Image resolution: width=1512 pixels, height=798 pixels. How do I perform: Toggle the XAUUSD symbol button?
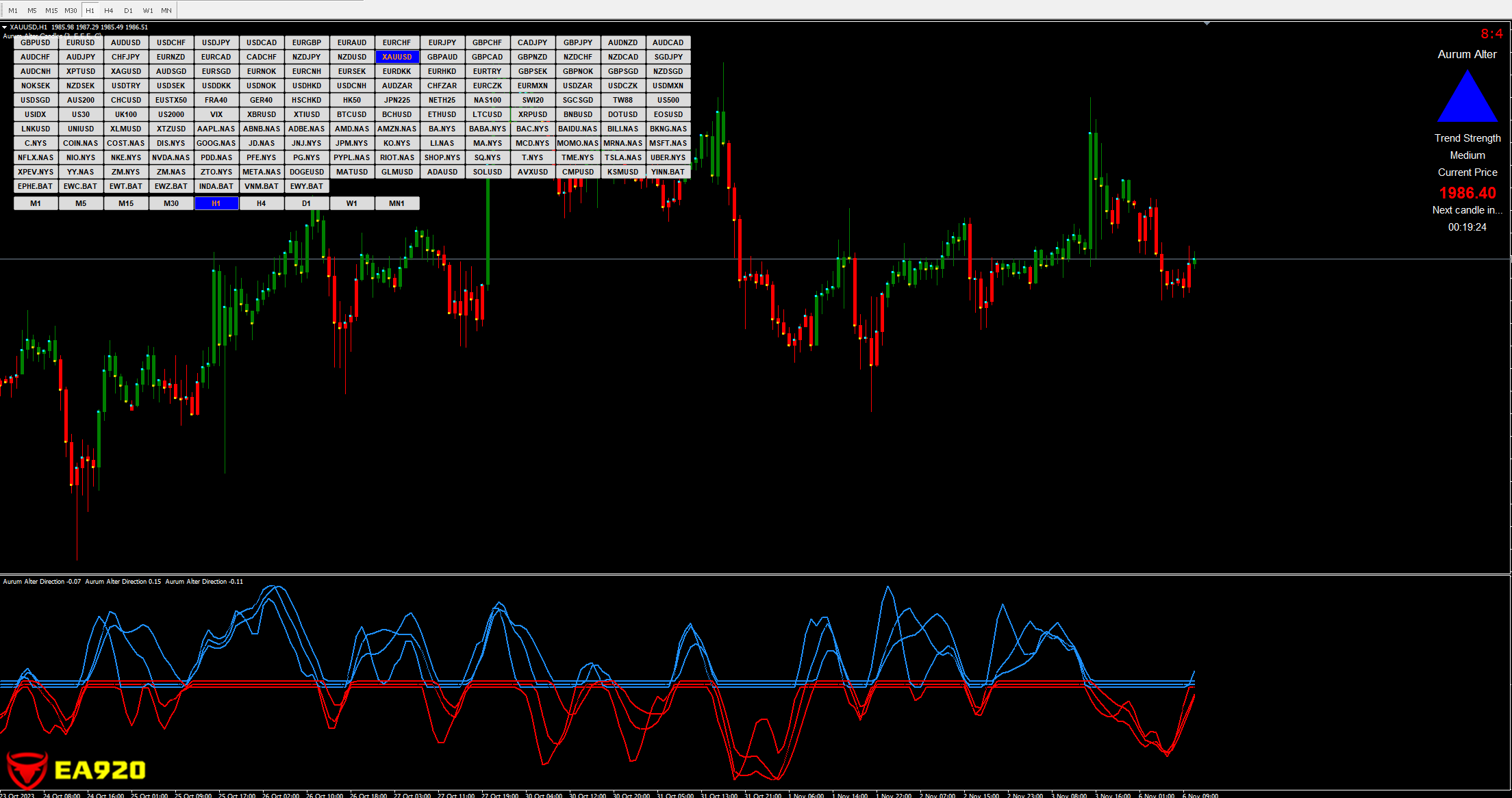397,57
